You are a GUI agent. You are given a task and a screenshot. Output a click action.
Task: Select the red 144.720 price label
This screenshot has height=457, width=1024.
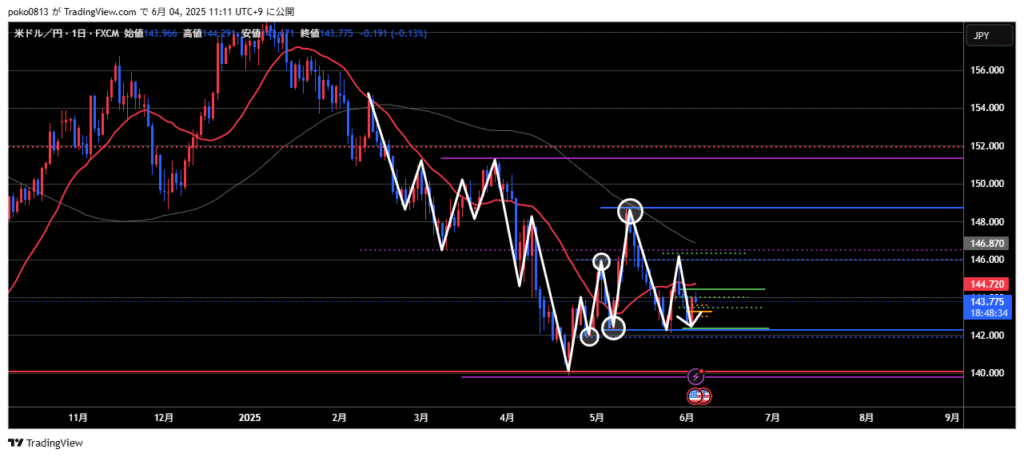(x=986, y=285)
